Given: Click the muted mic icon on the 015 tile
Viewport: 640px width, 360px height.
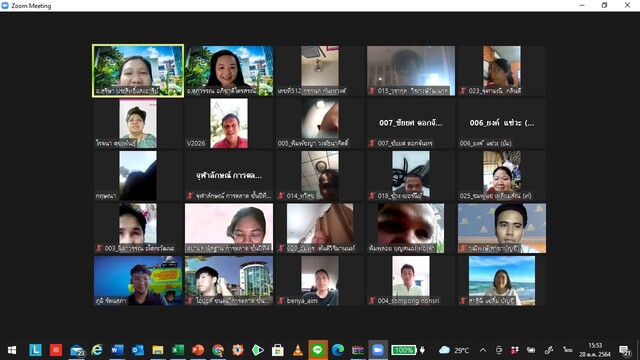Looking at the screenshot, I should click(372, 91).
